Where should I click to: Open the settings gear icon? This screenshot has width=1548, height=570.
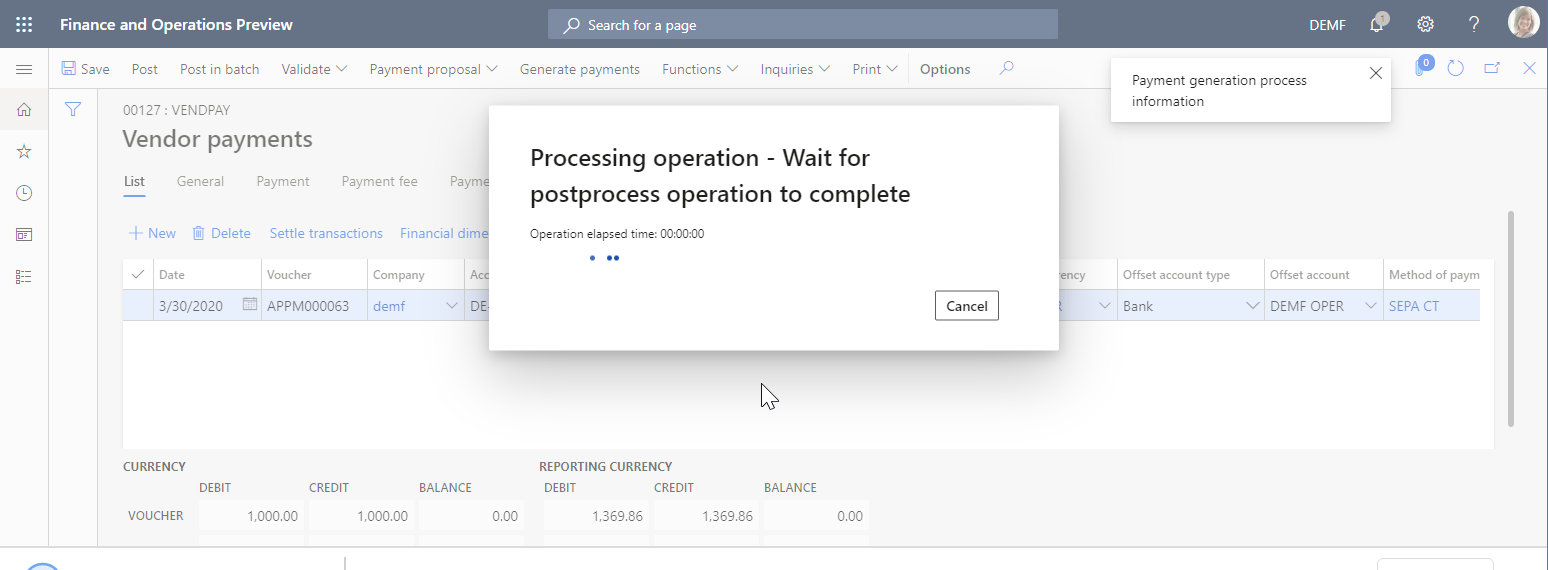[1426, 24]
